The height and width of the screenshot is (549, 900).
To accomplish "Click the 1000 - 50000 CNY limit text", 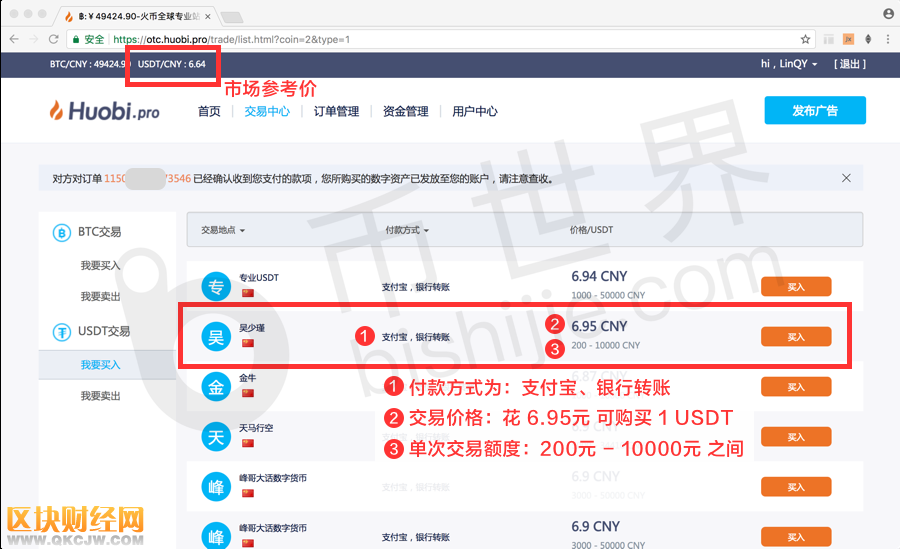I will point(608,295).
